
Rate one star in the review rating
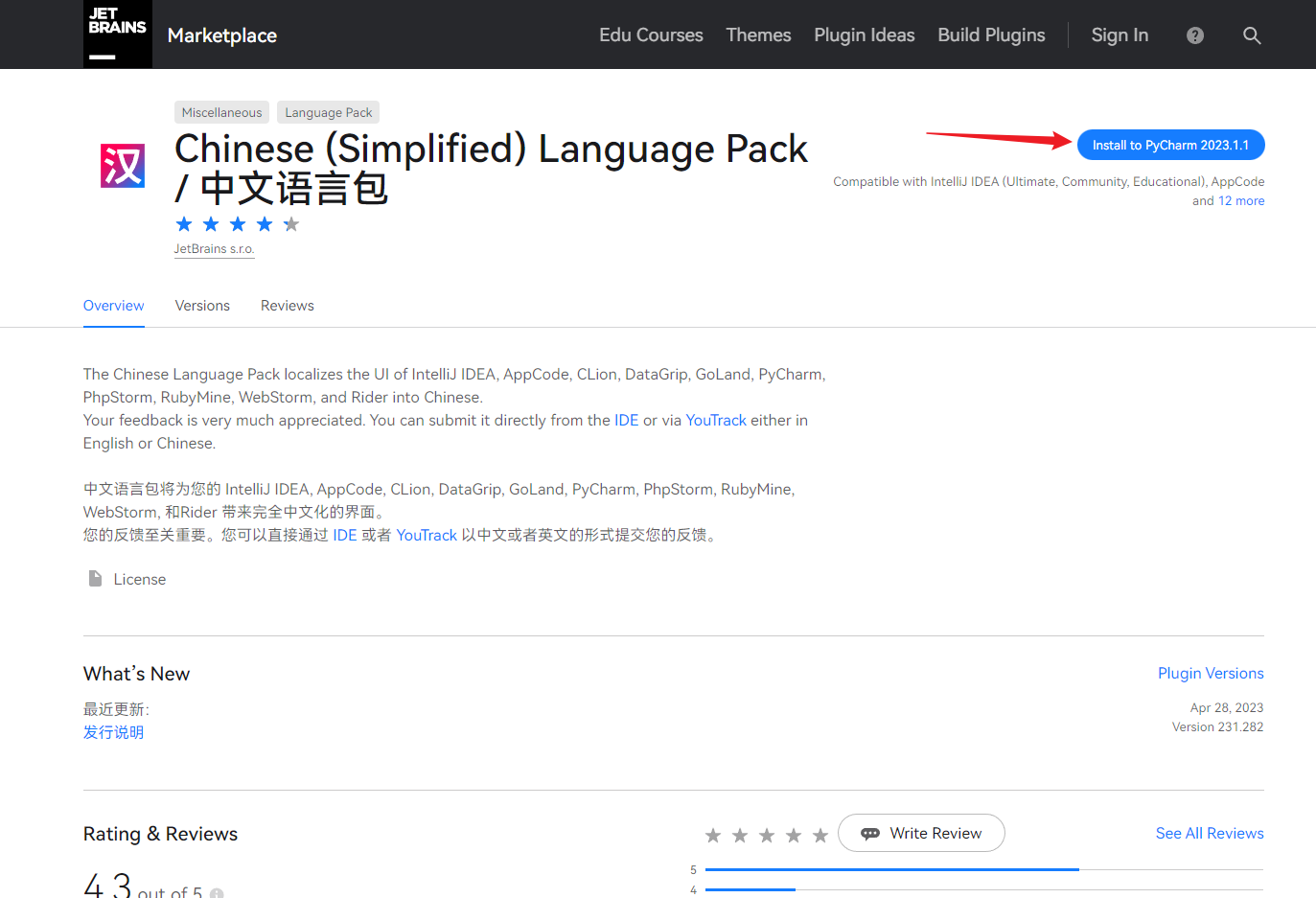713,836
